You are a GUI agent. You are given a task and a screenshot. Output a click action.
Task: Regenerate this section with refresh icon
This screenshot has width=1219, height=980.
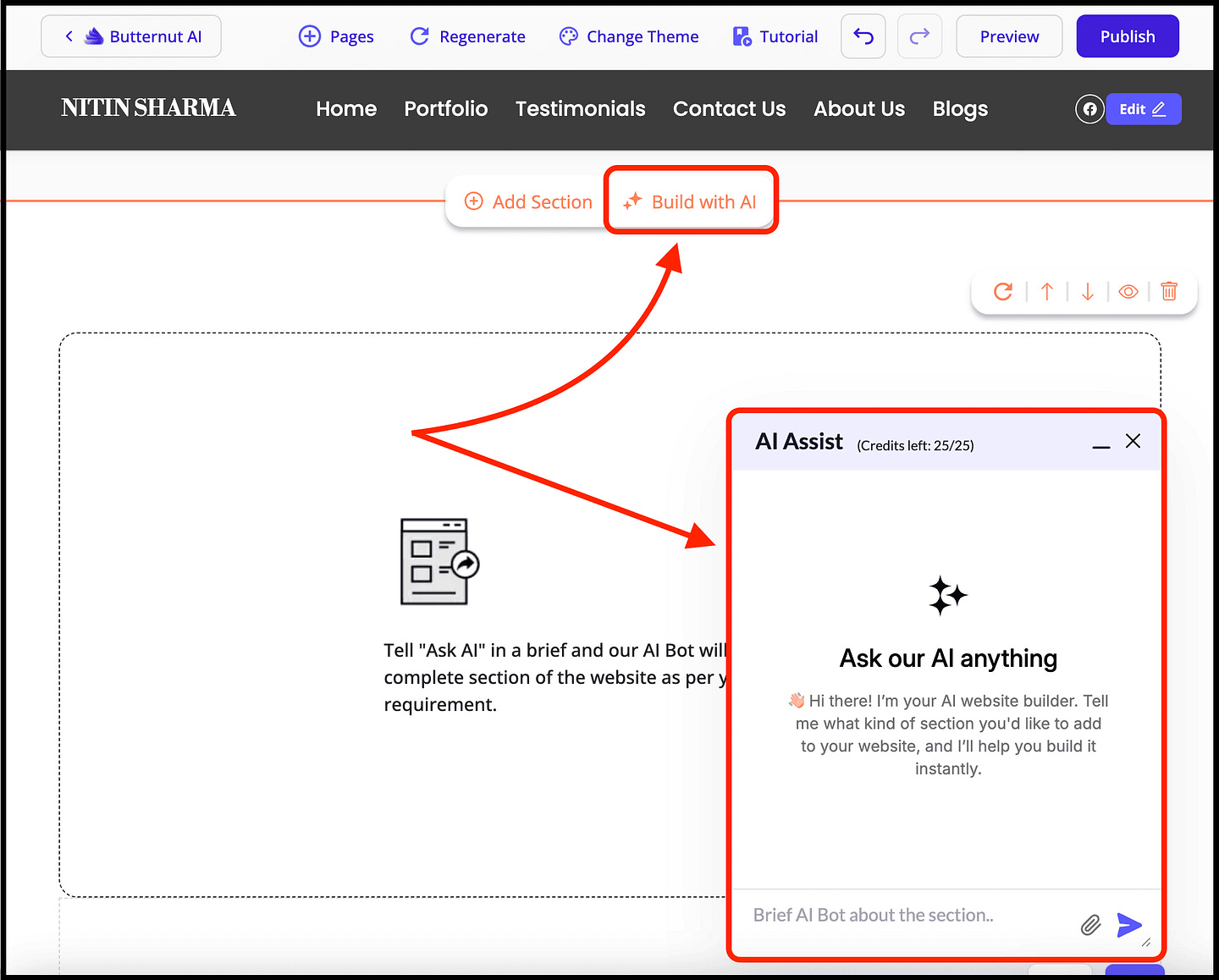pos(1003,292)
